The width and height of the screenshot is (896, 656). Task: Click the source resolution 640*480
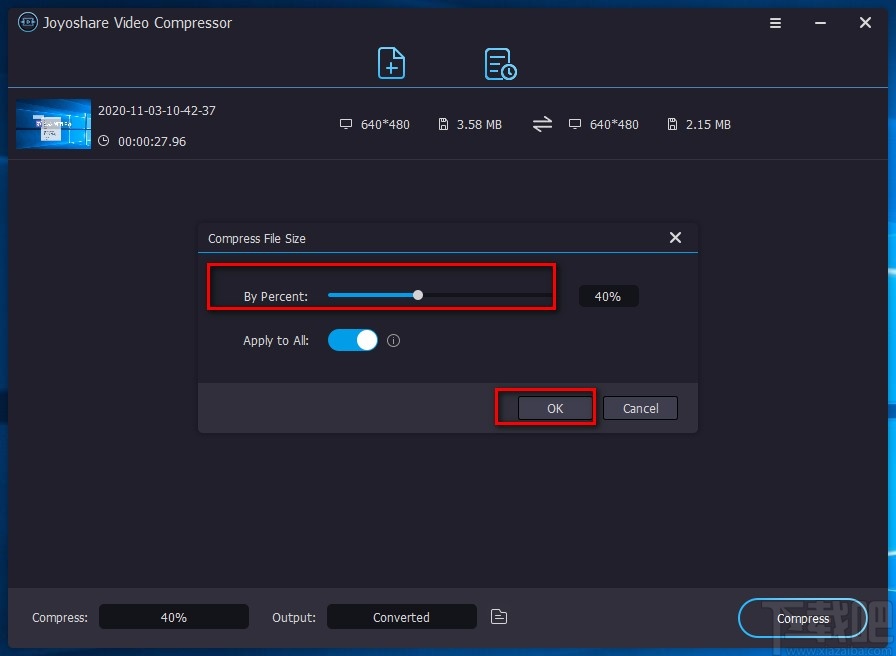coord(385,125)
